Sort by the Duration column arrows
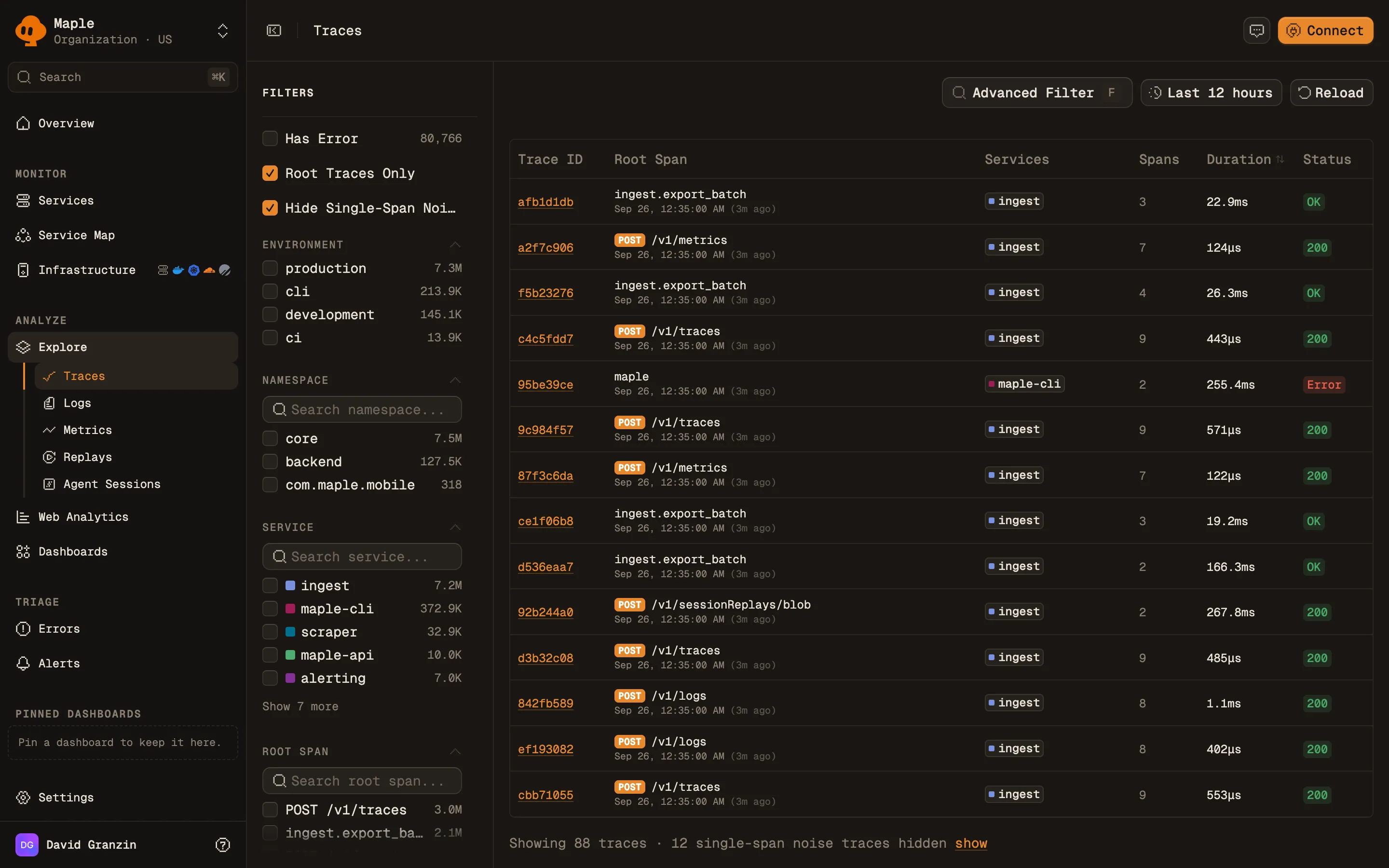This screenshot has width=1389, height=868. (1280, 160)
